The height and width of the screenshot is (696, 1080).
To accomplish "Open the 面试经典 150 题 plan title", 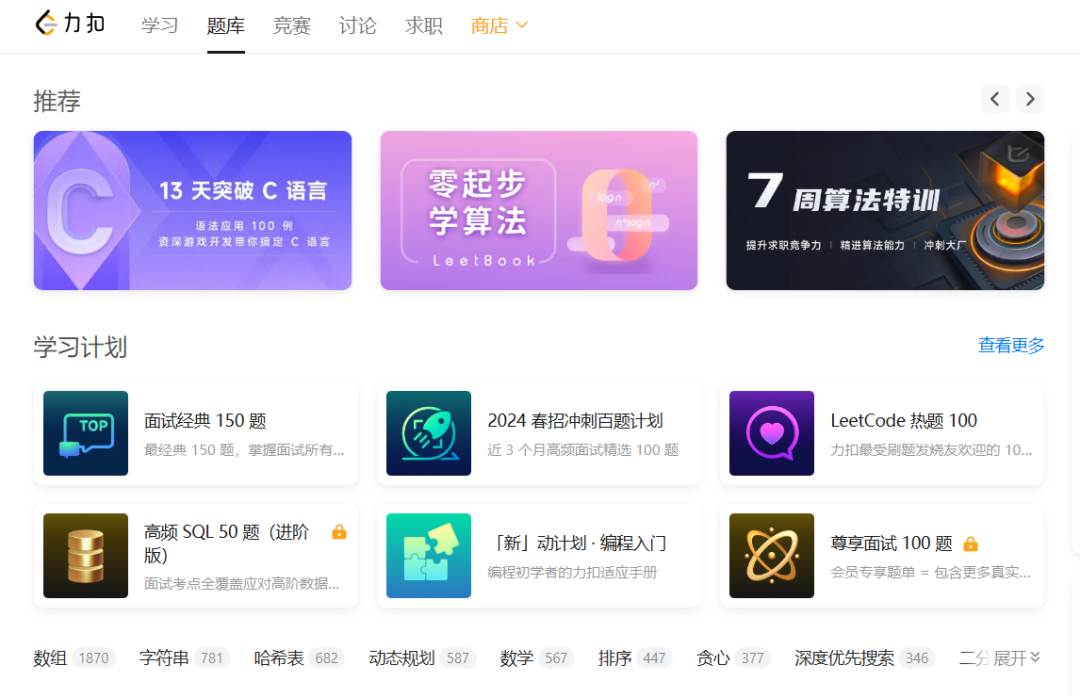I will tap(205, 420).
